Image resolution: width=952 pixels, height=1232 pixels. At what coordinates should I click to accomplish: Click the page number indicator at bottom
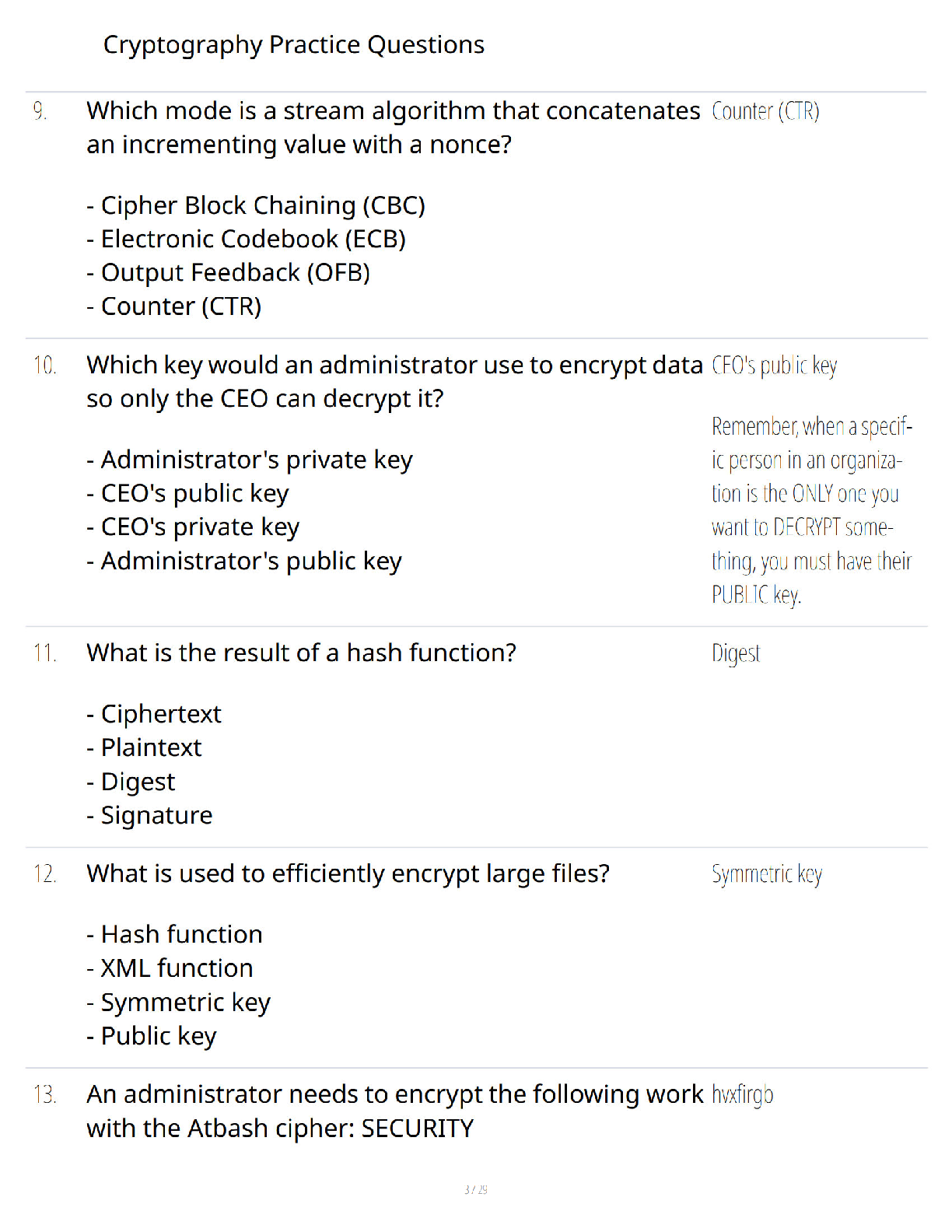tap(476, 1189)
